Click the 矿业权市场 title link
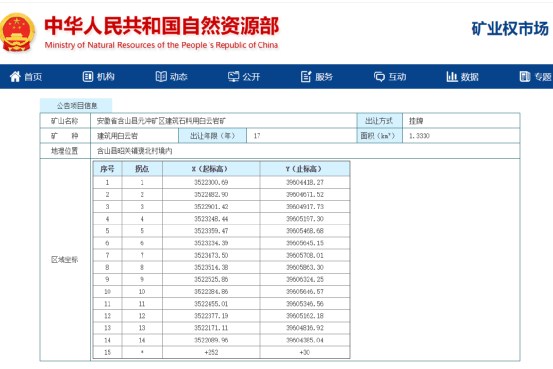 (x=510, y=29)
